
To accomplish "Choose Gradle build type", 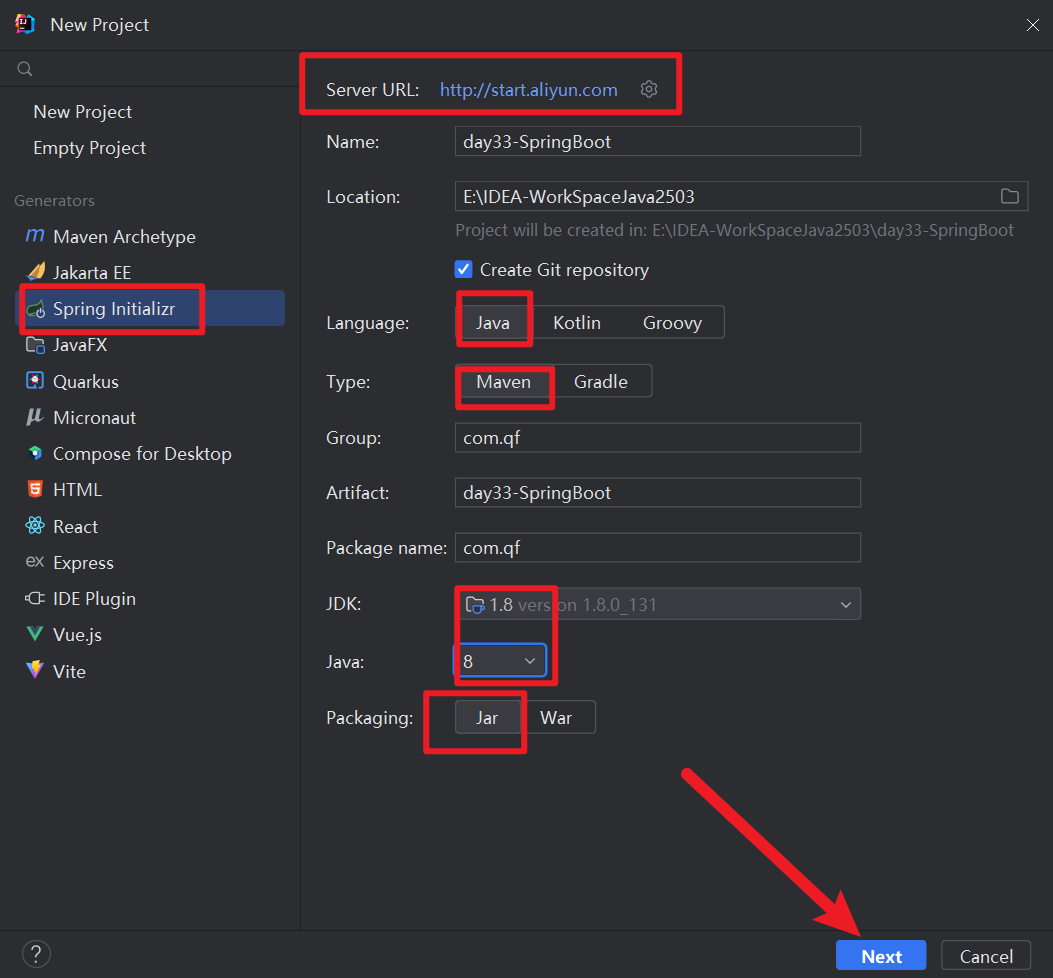I will (600, 382).
